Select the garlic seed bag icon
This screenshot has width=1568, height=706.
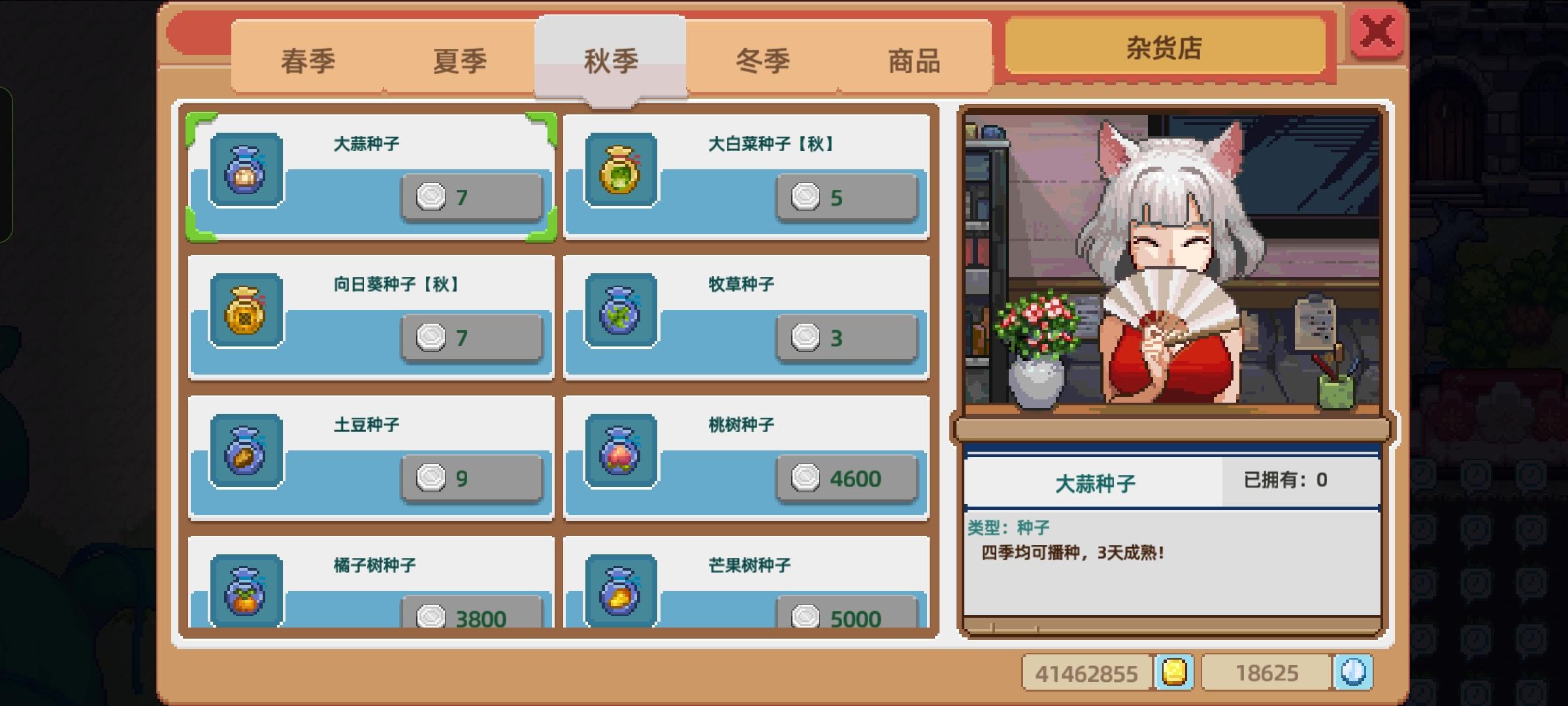point(246,170)
